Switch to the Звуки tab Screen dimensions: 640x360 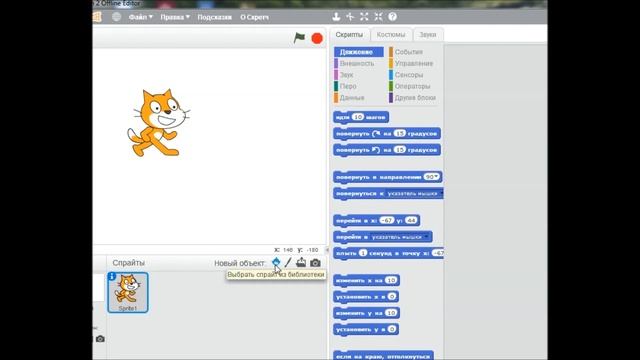coord(428,35)
